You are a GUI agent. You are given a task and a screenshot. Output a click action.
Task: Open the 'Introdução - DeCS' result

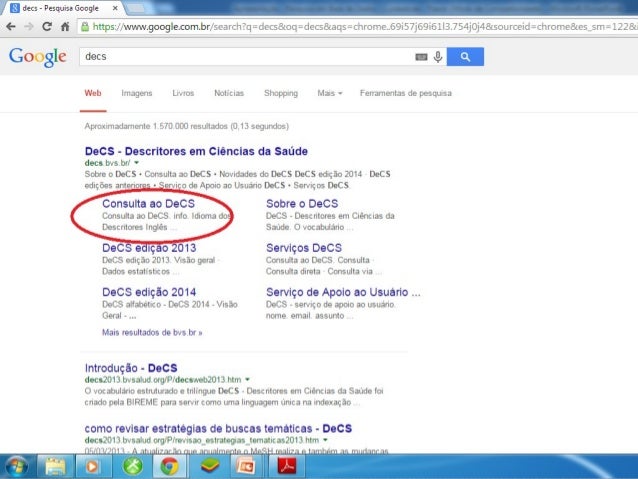131,368
